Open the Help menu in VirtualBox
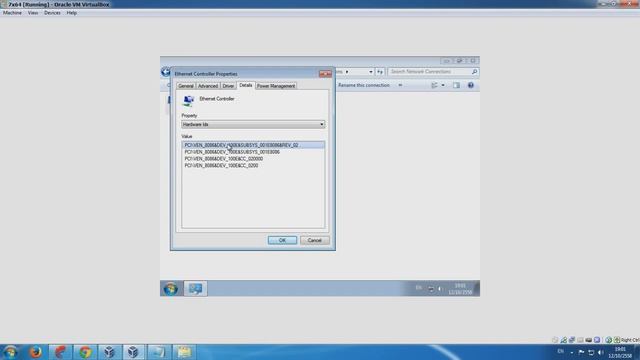Screen dimensions: 640x360 tap(71, 13)
